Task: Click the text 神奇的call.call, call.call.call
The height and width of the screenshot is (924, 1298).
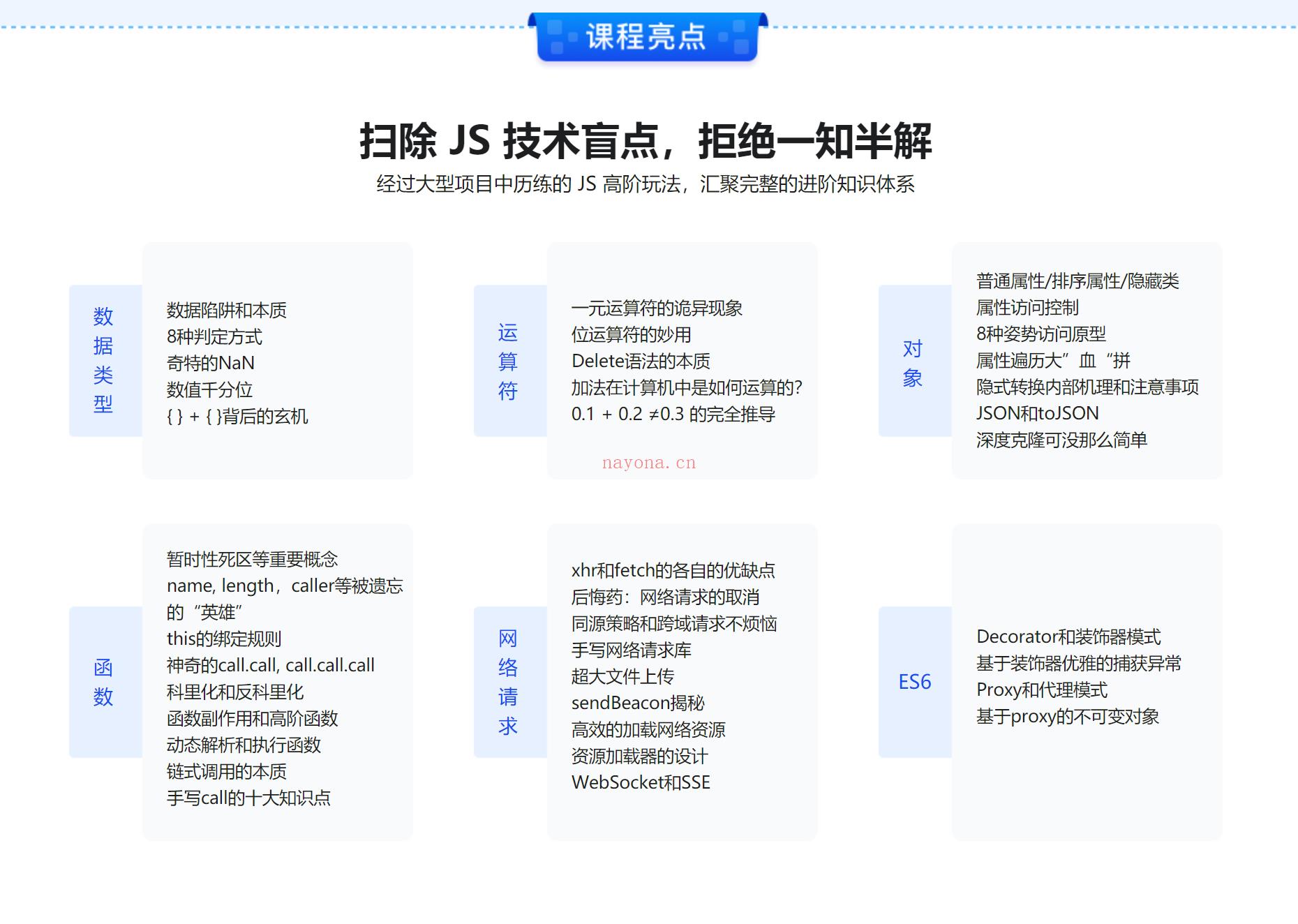Action: (271, 666)
